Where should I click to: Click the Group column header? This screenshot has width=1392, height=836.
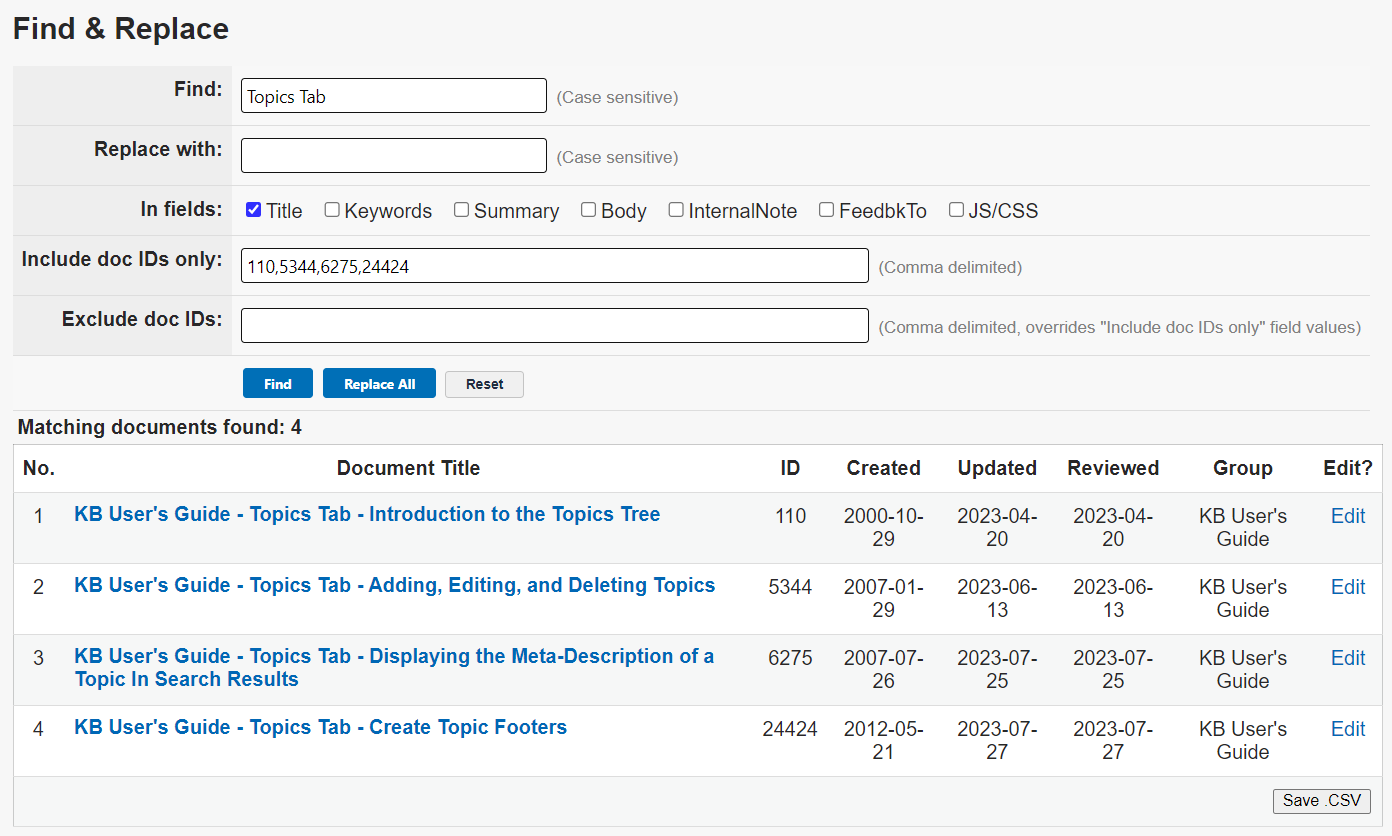[x=1243, y=468]
